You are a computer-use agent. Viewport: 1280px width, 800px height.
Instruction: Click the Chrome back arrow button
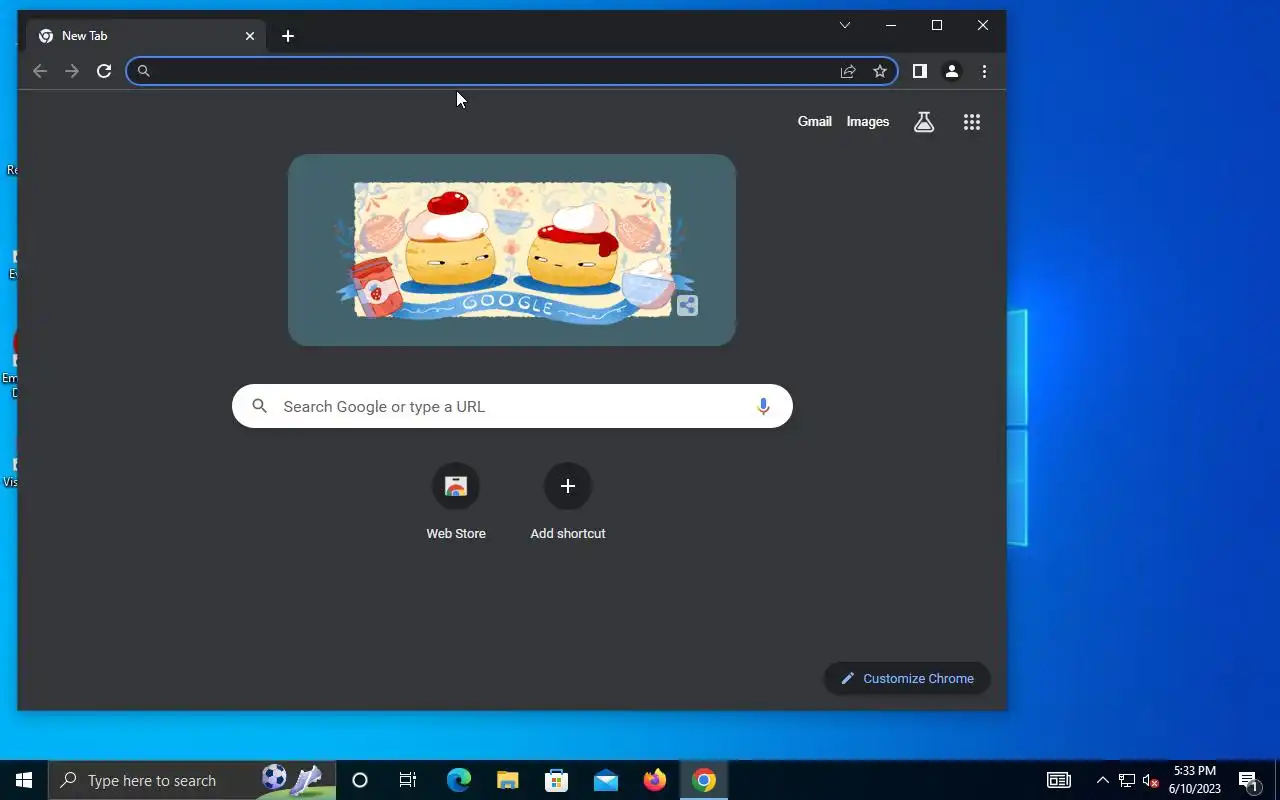pyautogui.click(x=40, y=71)
